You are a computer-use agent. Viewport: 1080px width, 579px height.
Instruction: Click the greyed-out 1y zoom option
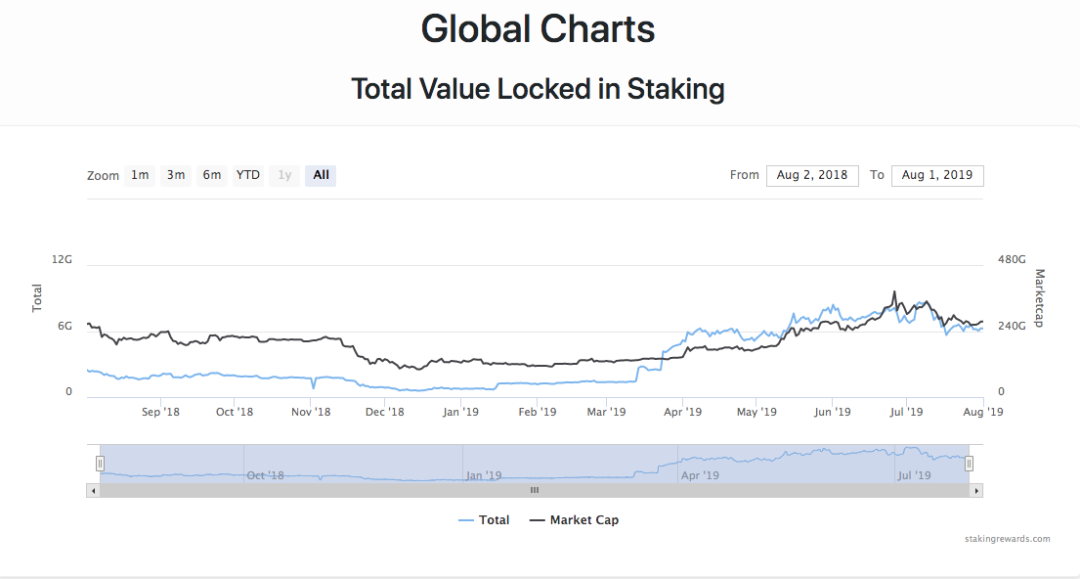[x=284, y=175]
